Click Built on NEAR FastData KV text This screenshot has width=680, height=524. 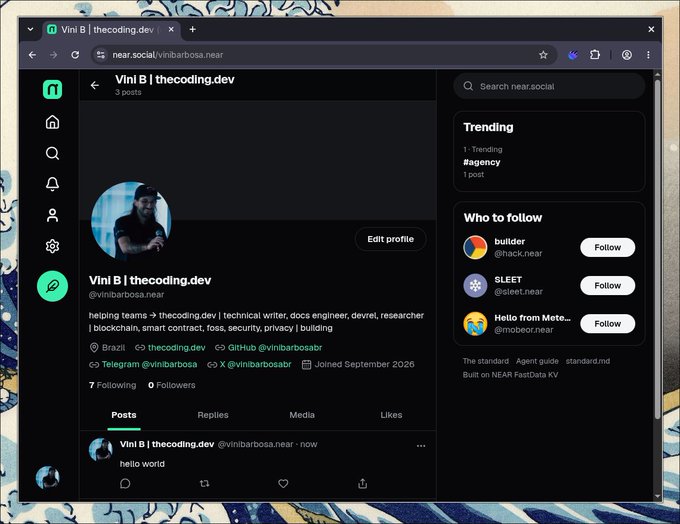coord(510,375)
